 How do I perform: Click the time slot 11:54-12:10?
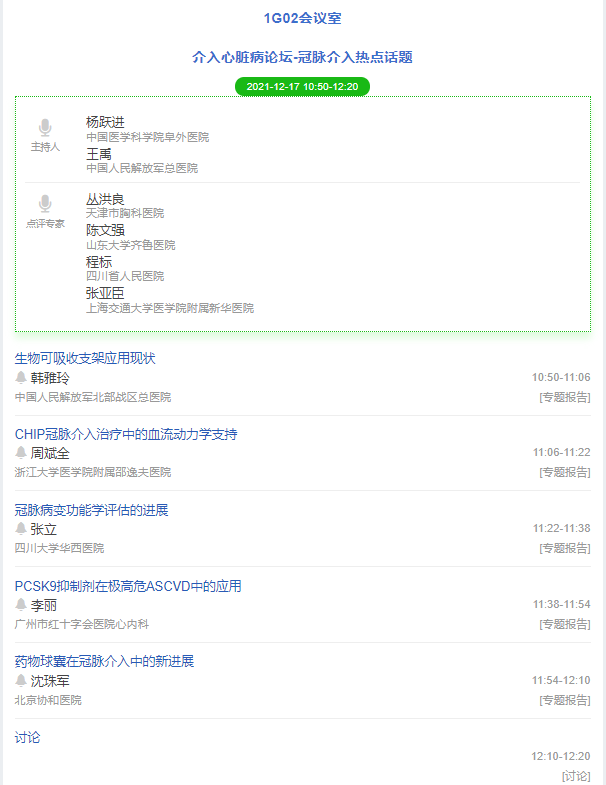pos(561,680)
